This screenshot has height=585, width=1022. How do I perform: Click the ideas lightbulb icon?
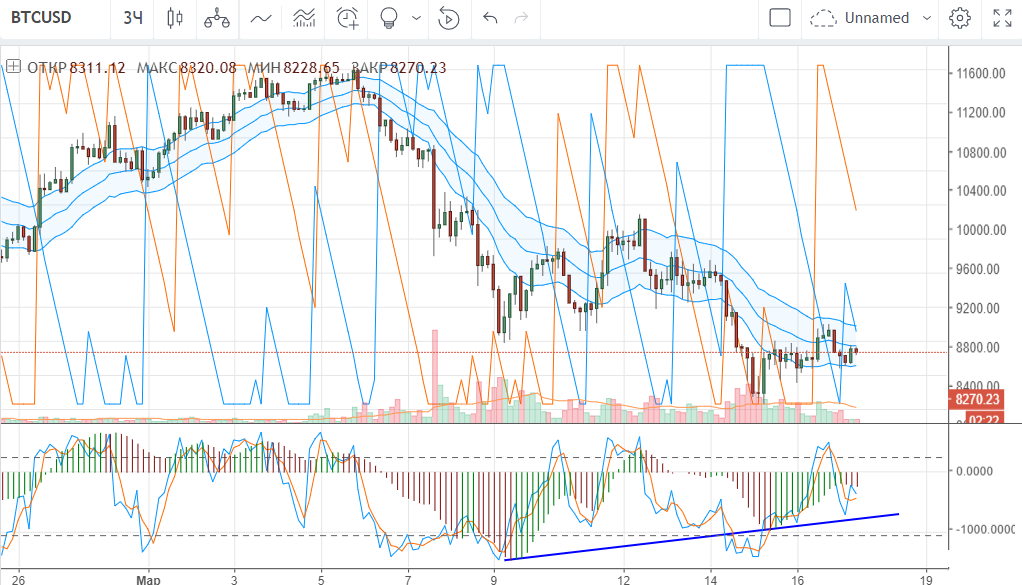390,18
